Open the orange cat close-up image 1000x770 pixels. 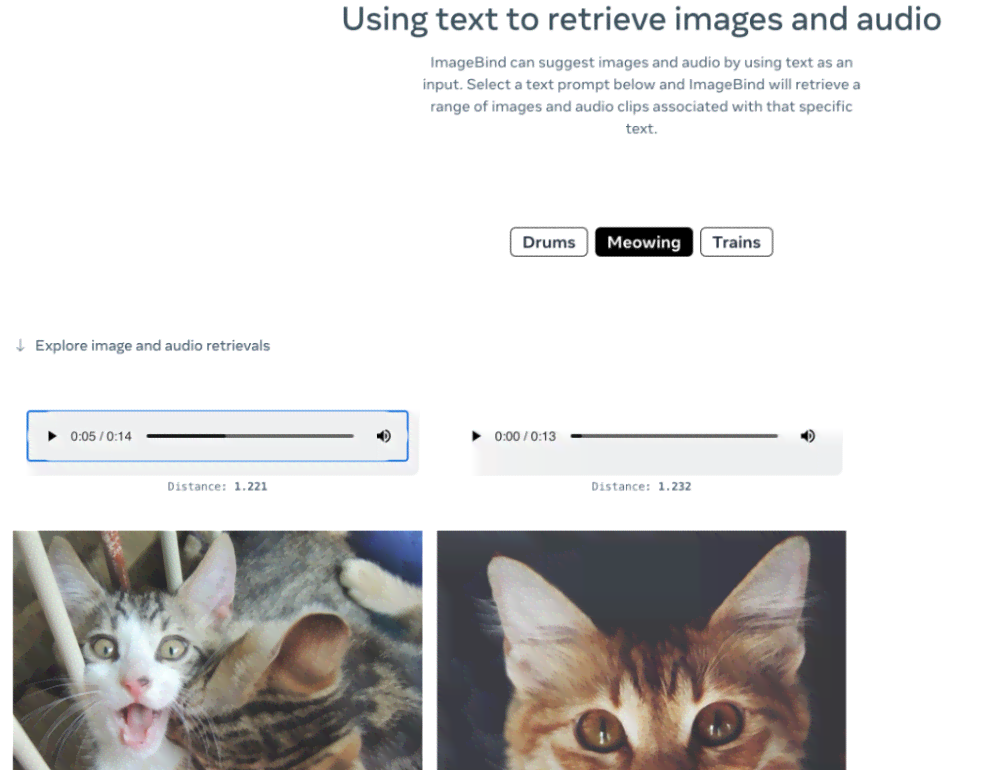click(x=642, y=650)
